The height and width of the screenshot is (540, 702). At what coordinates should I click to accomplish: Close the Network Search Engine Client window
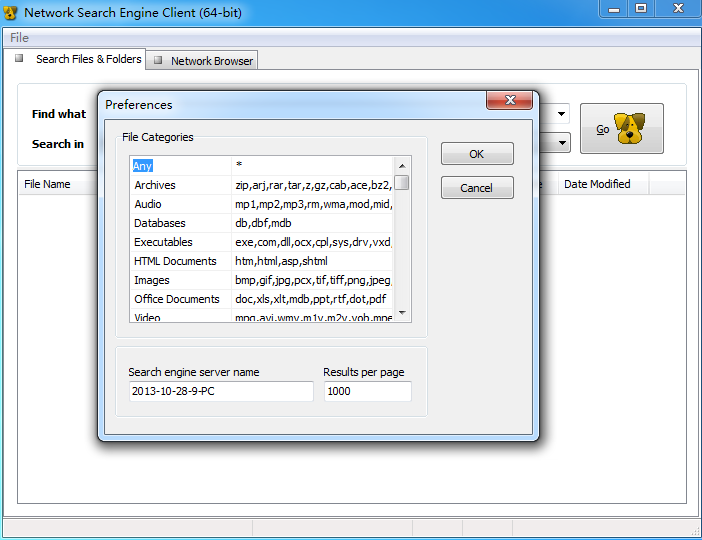tap(678, 9)
